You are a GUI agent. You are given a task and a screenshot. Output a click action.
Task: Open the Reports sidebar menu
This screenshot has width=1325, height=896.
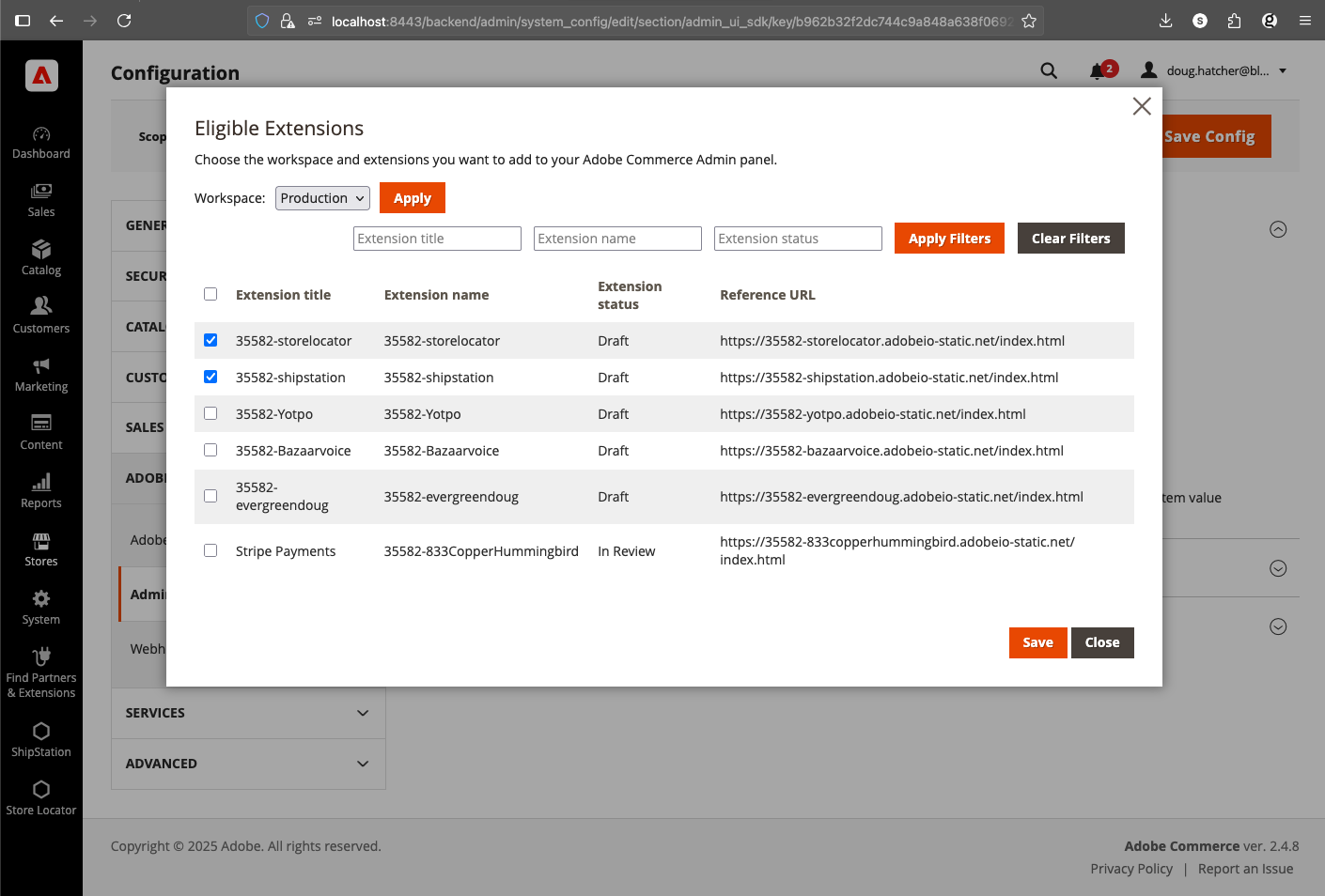point(41,492)
